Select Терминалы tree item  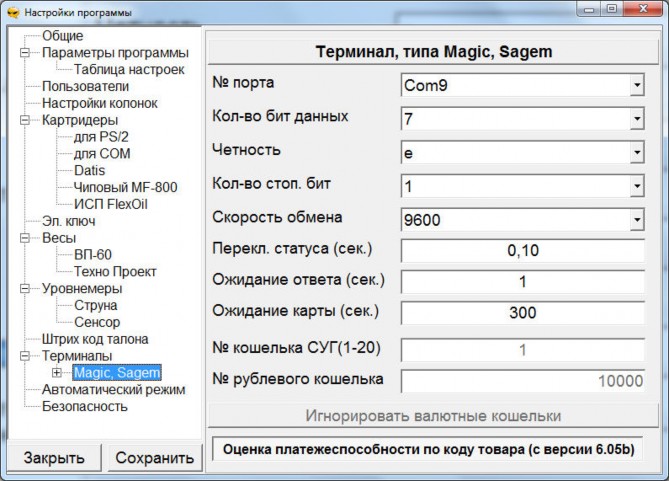(x=77, y=356)
